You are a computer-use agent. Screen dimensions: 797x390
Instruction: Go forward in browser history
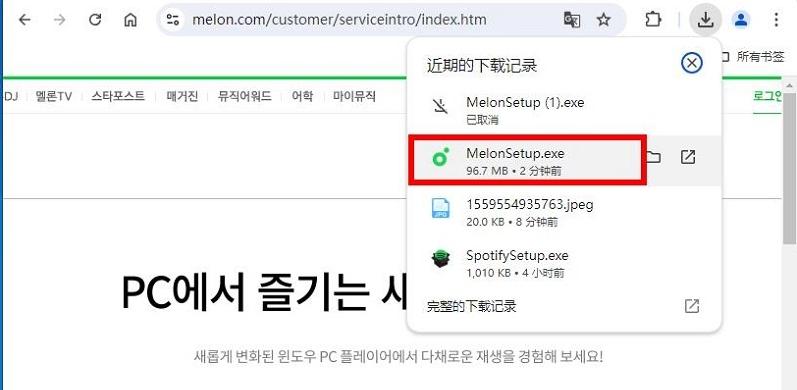tap(60, 20)
